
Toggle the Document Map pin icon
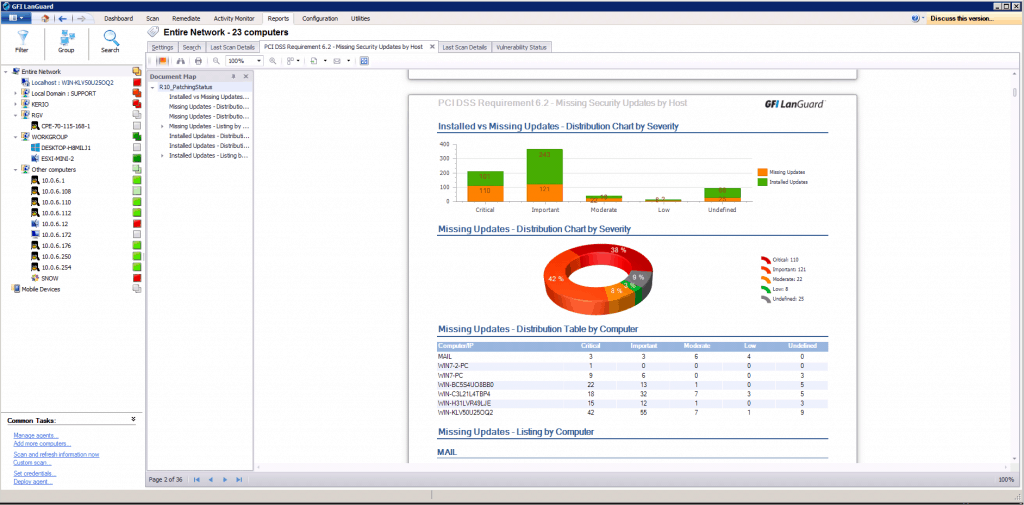[x=233, y=76]
